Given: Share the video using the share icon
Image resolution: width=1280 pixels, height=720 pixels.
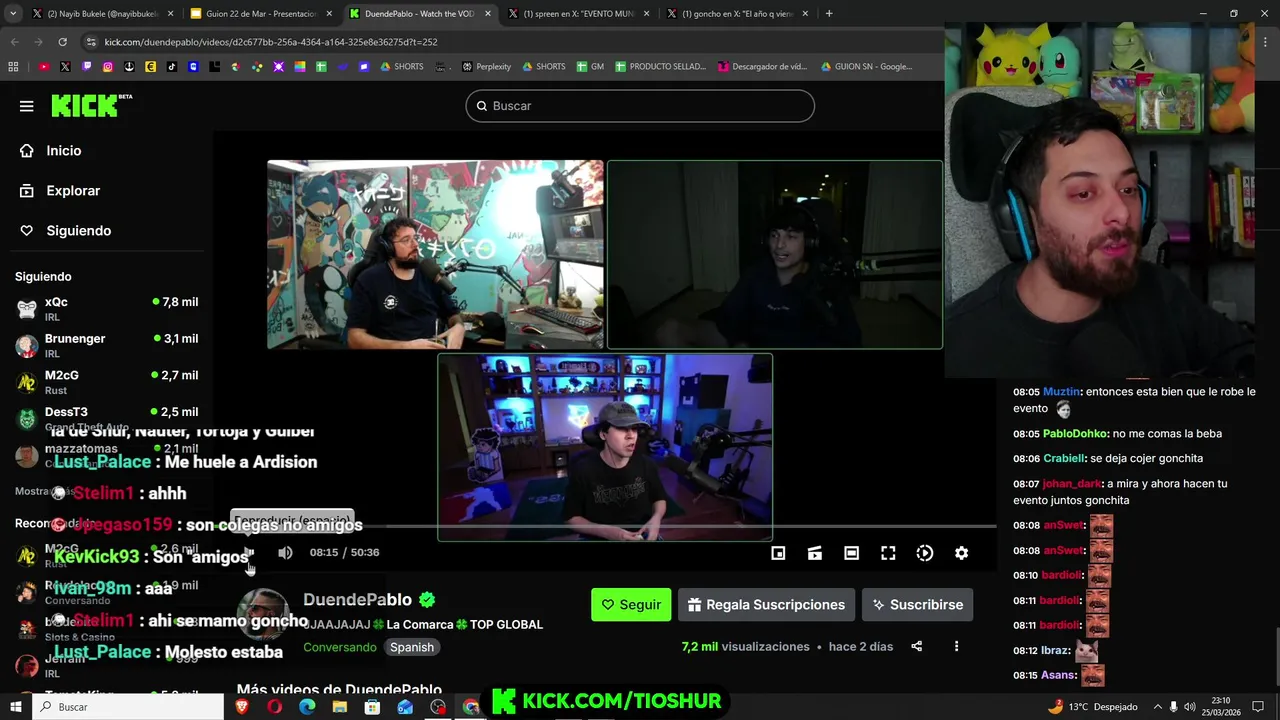Looking at the screenshot, I should [x=916, y=646].
